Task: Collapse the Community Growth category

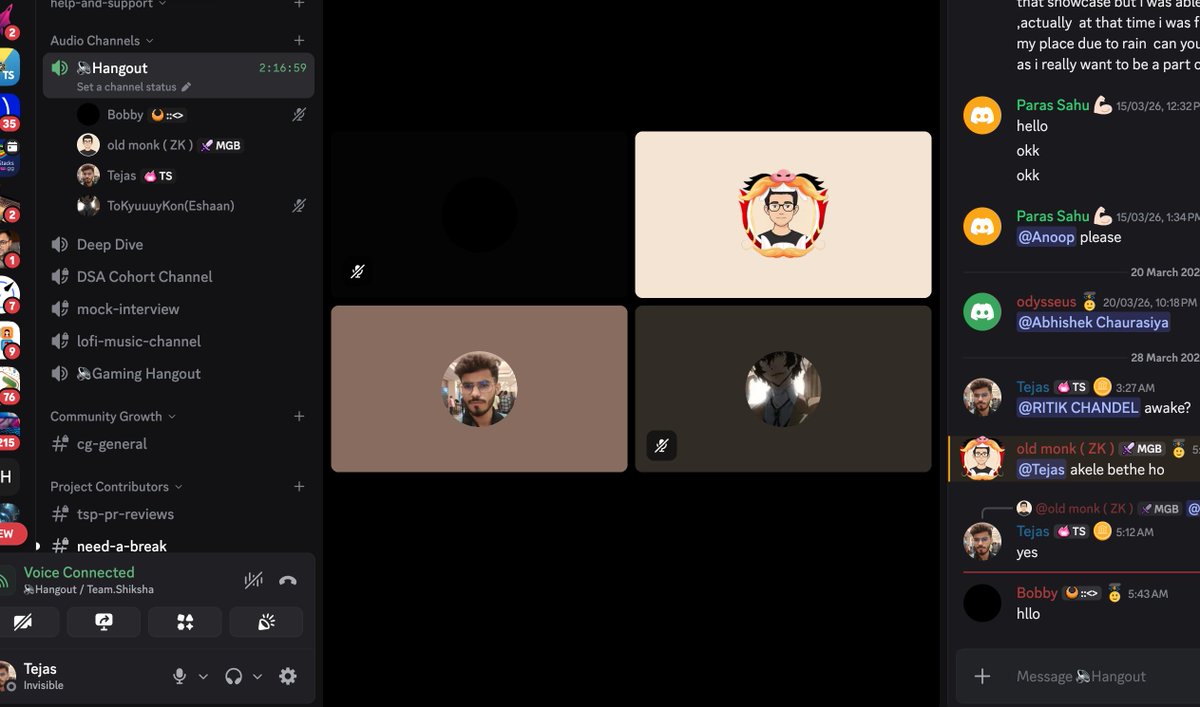Action: pos(113,416)
